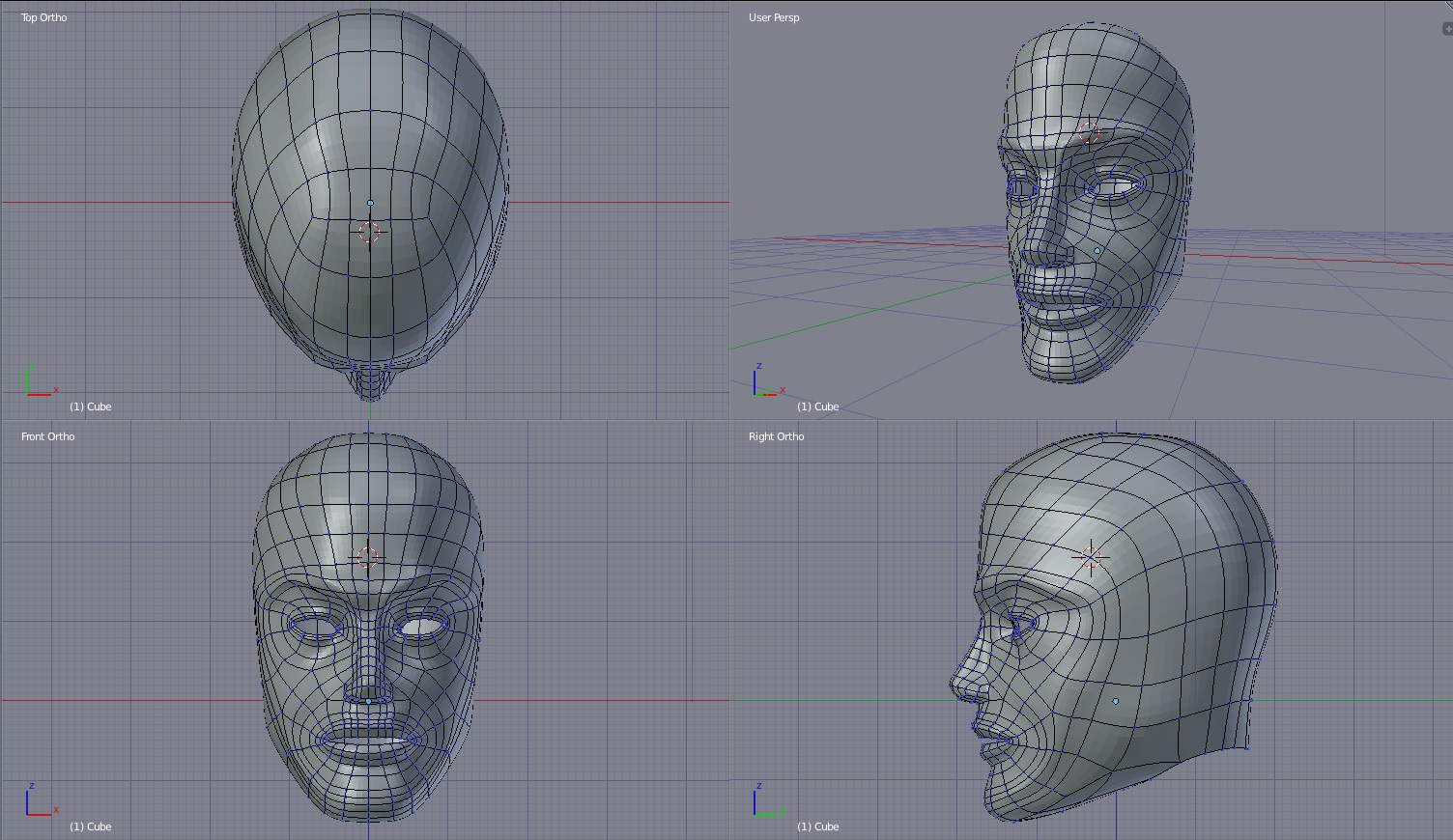The height and width of the screenshot is (840, 1453).
Task: Click the axis gizmo in Front Ortho view
Action: click(39, 802)
